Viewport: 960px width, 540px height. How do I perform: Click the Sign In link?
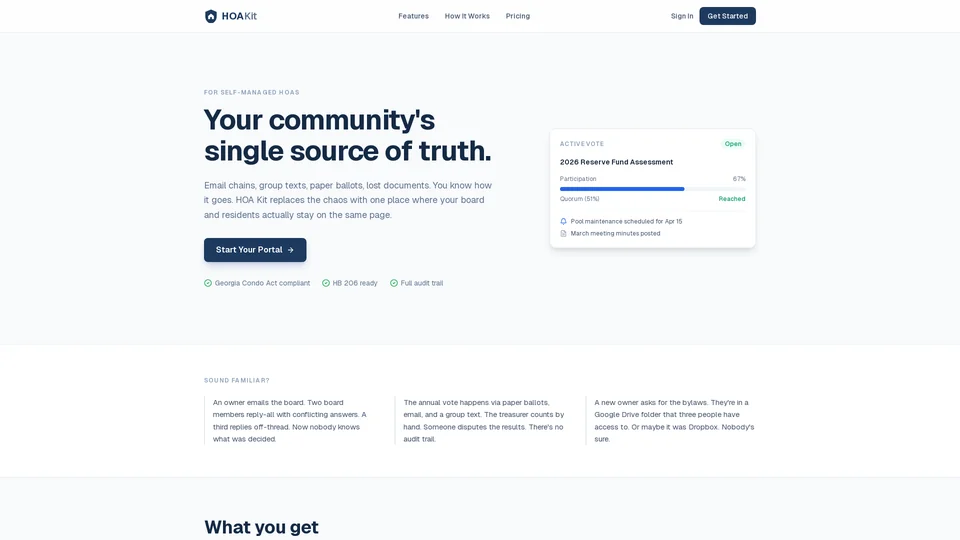click(682, 16)
